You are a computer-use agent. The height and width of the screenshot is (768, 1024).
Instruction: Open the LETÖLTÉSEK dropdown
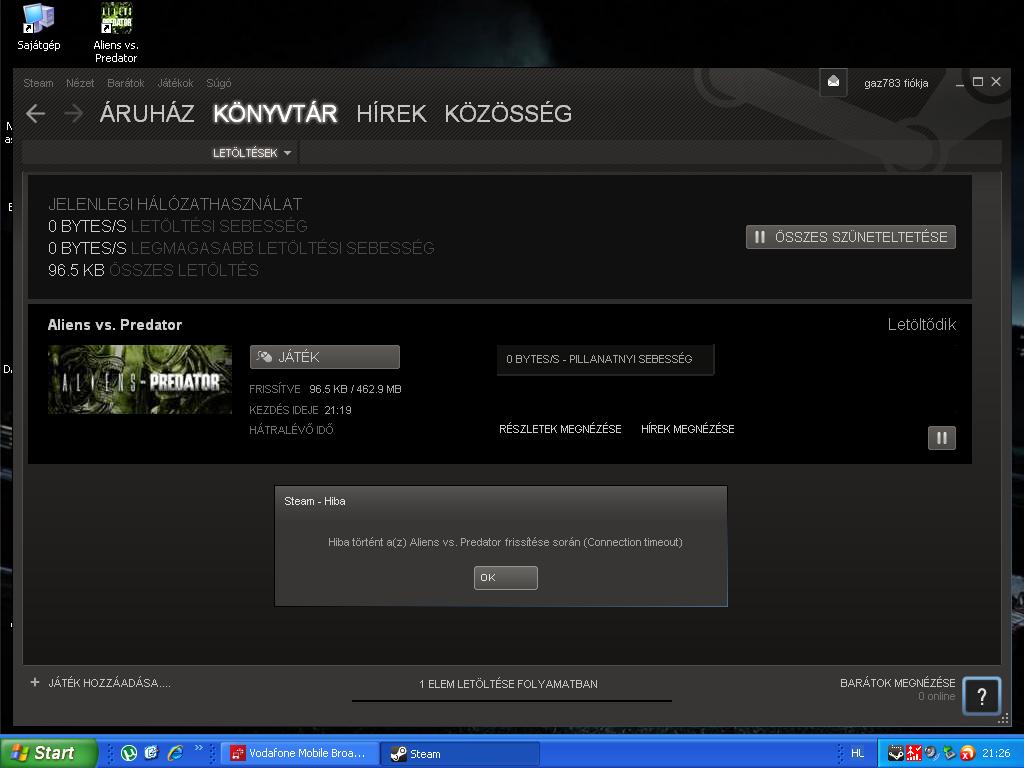click(251, 153)
